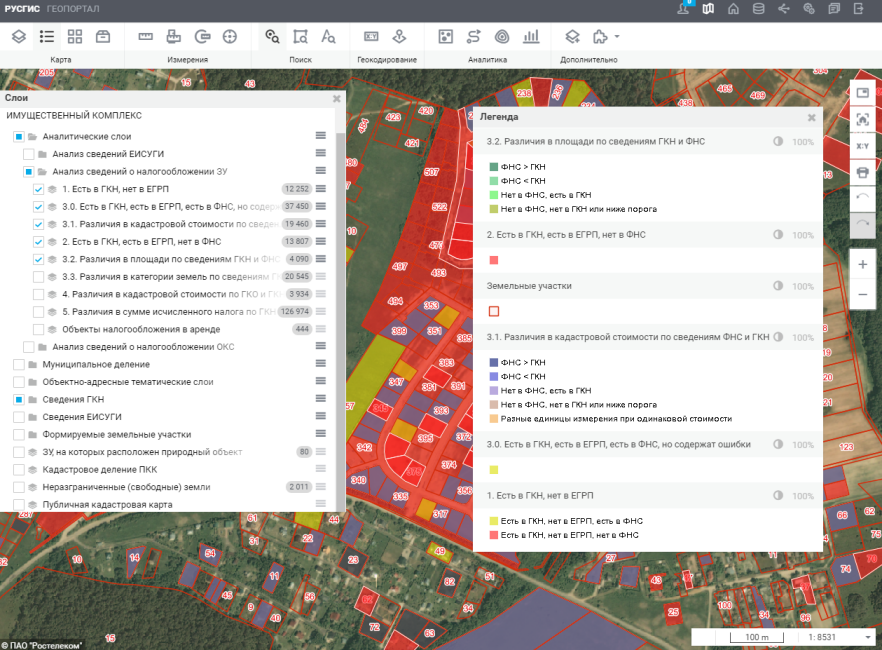The height and width of the screenshot is (650, 882).
Task: Select the search by area tool
Action: pos(300,37)
